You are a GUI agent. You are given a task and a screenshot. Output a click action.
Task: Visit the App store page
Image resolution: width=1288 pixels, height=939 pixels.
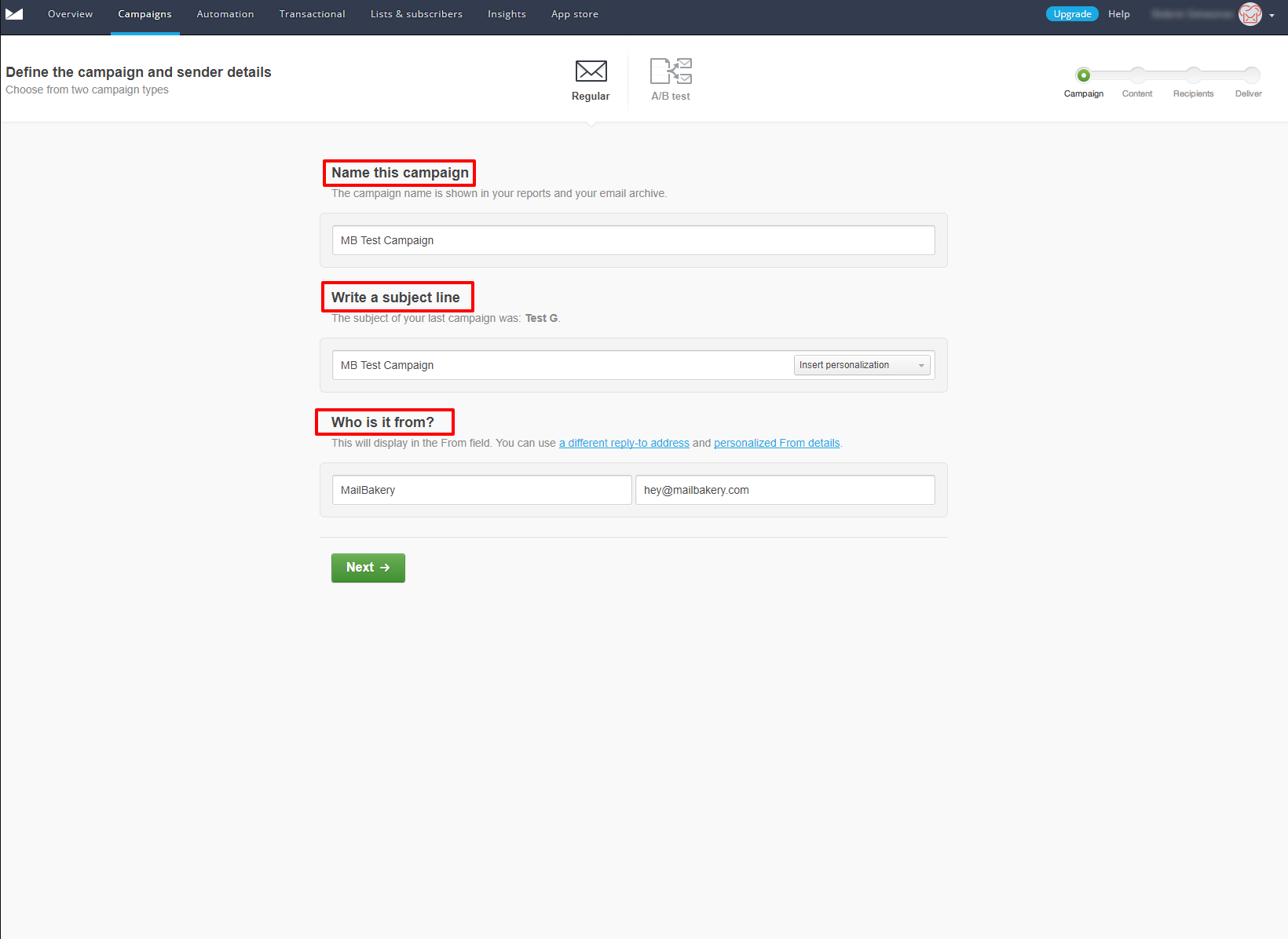pyautogui.click(x=574, y=14)
